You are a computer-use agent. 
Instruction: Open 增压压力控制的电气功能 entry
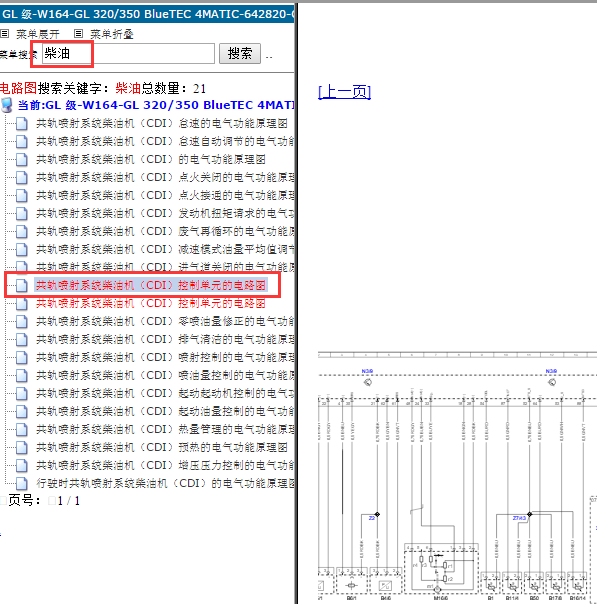pos(165,465)
